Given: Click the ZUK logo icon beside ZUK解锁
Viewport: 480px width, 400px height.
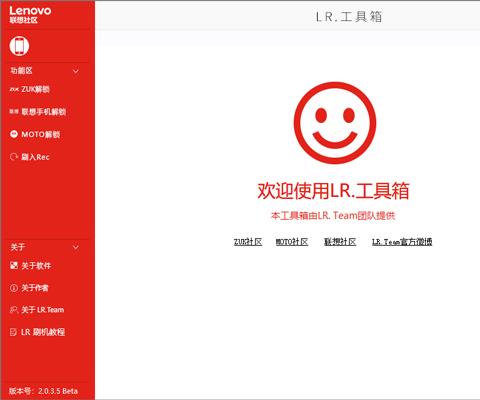Looking at the screenshot, I should [14, 89].
